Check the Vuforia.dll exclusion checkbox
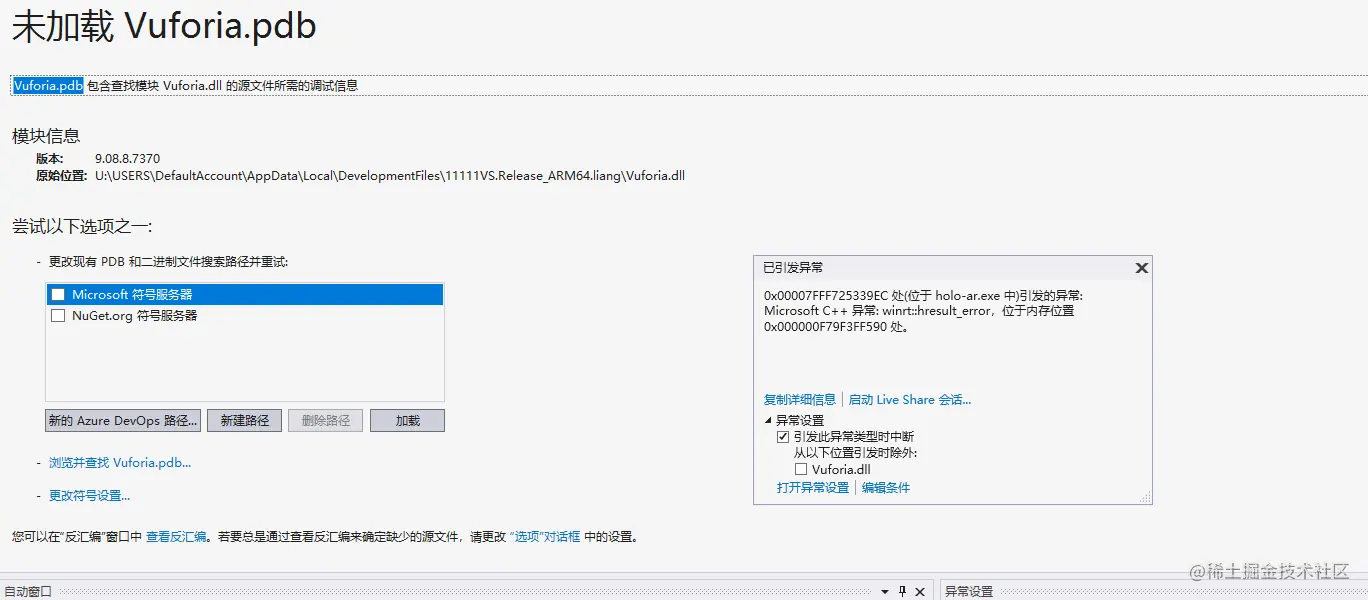 tap(801, 469)
